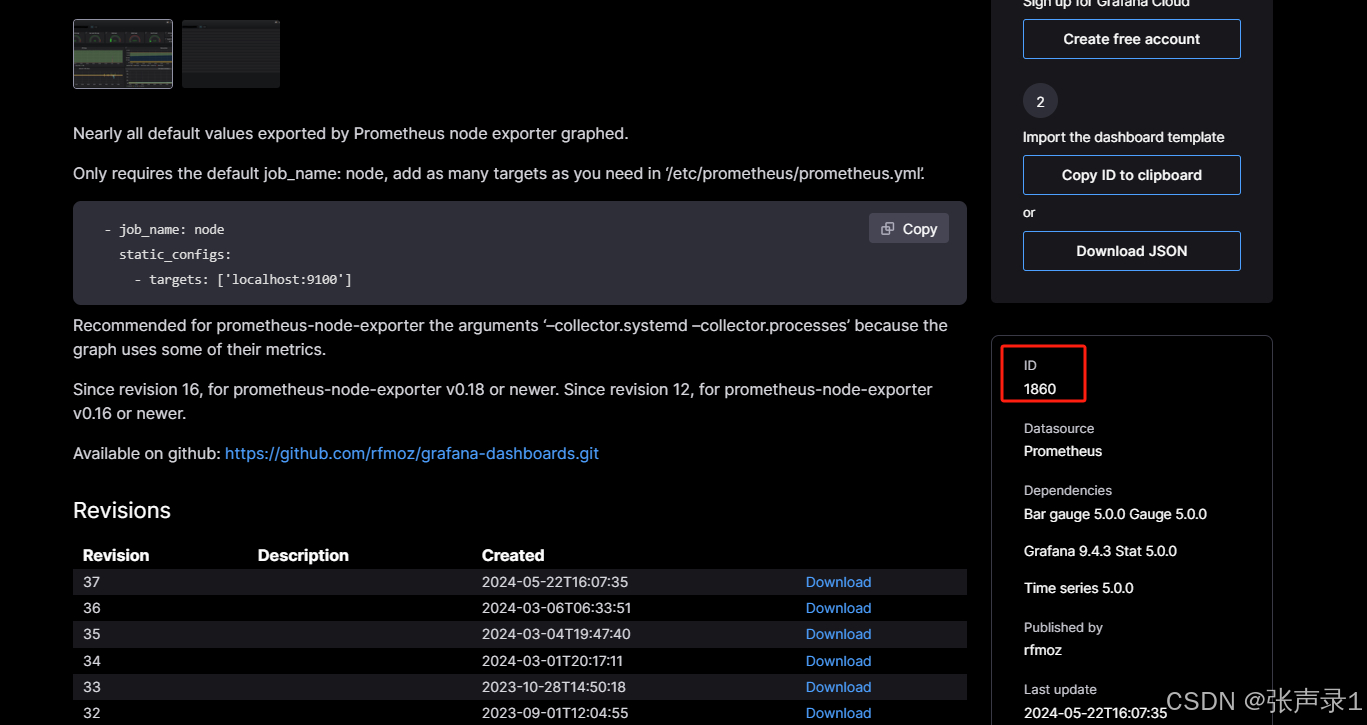The width and height of the screenshot is (1367, 725).
Task: Click the targets localhost:9100 code line
Action: (243, 279)
